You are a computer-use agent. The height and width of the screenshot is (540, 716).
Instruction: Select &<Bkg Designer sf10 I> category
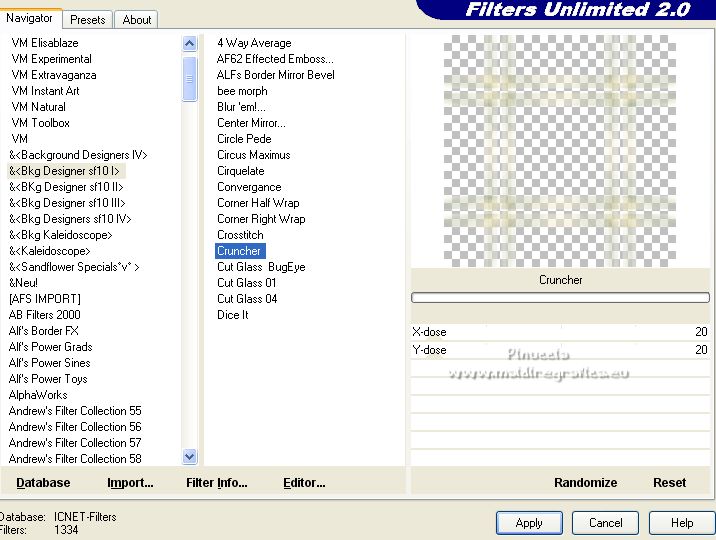(x=64, y=171)
